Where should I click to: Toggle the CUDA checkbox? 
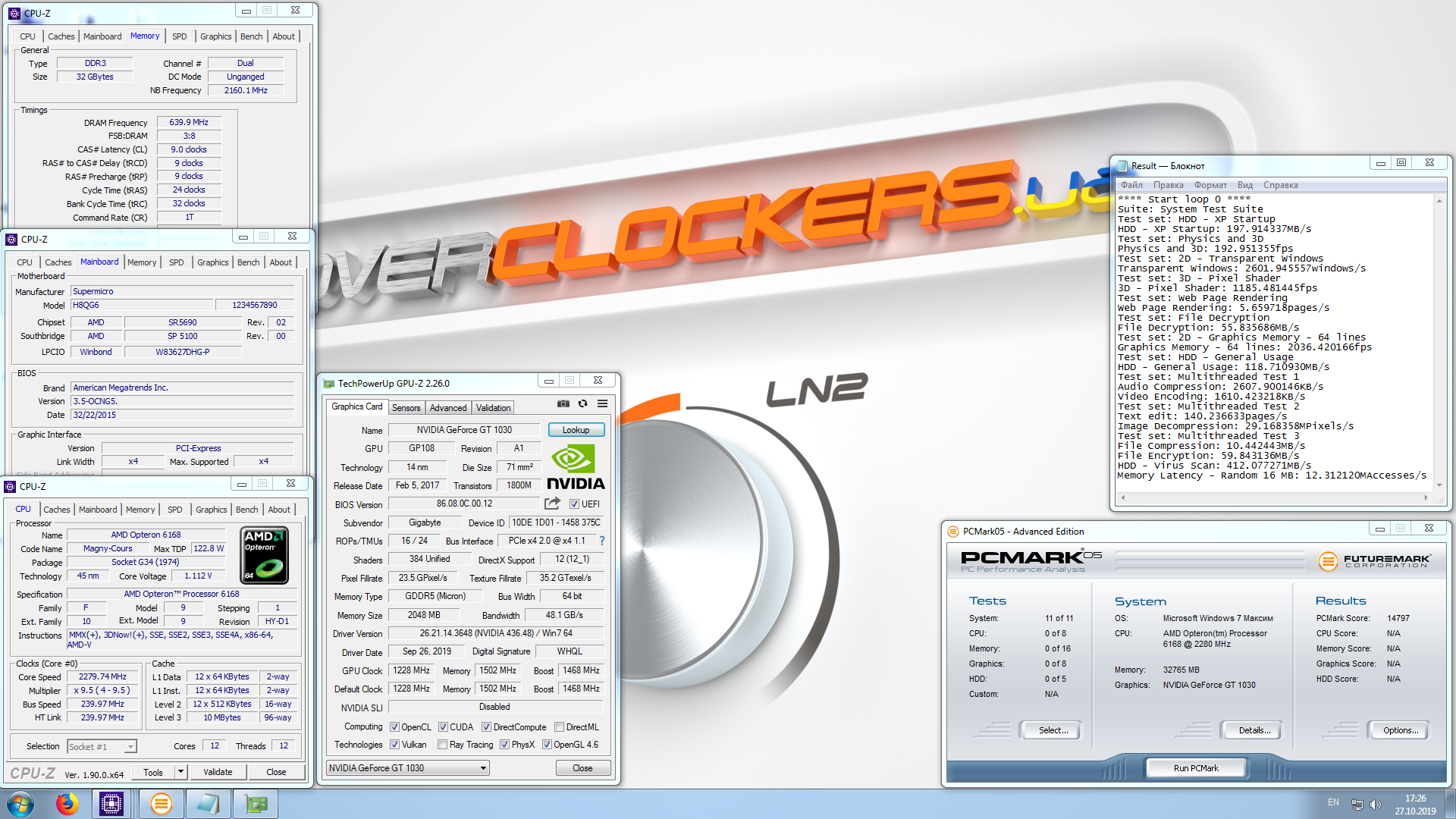coord(443,727)
